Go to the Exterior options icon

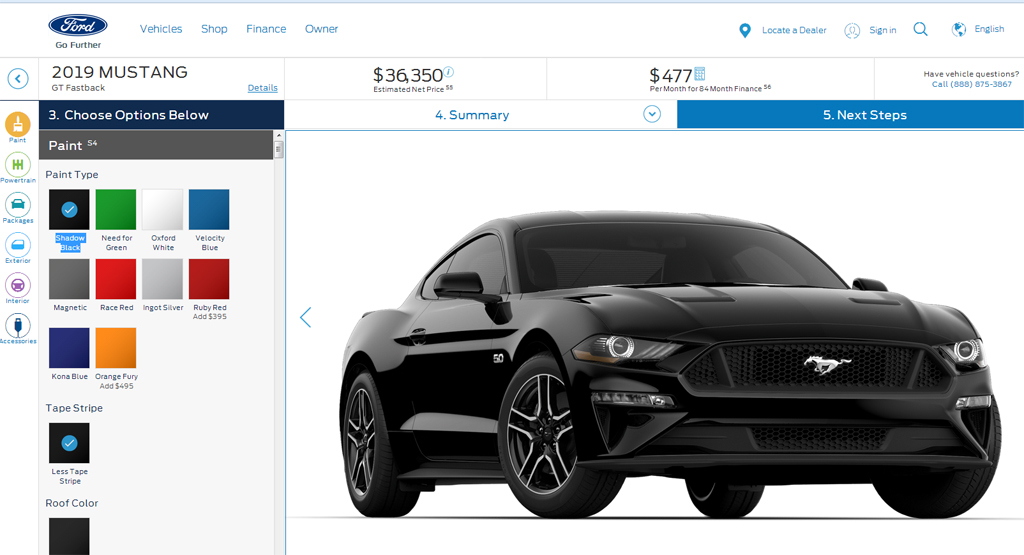click(x=18, y=245)
